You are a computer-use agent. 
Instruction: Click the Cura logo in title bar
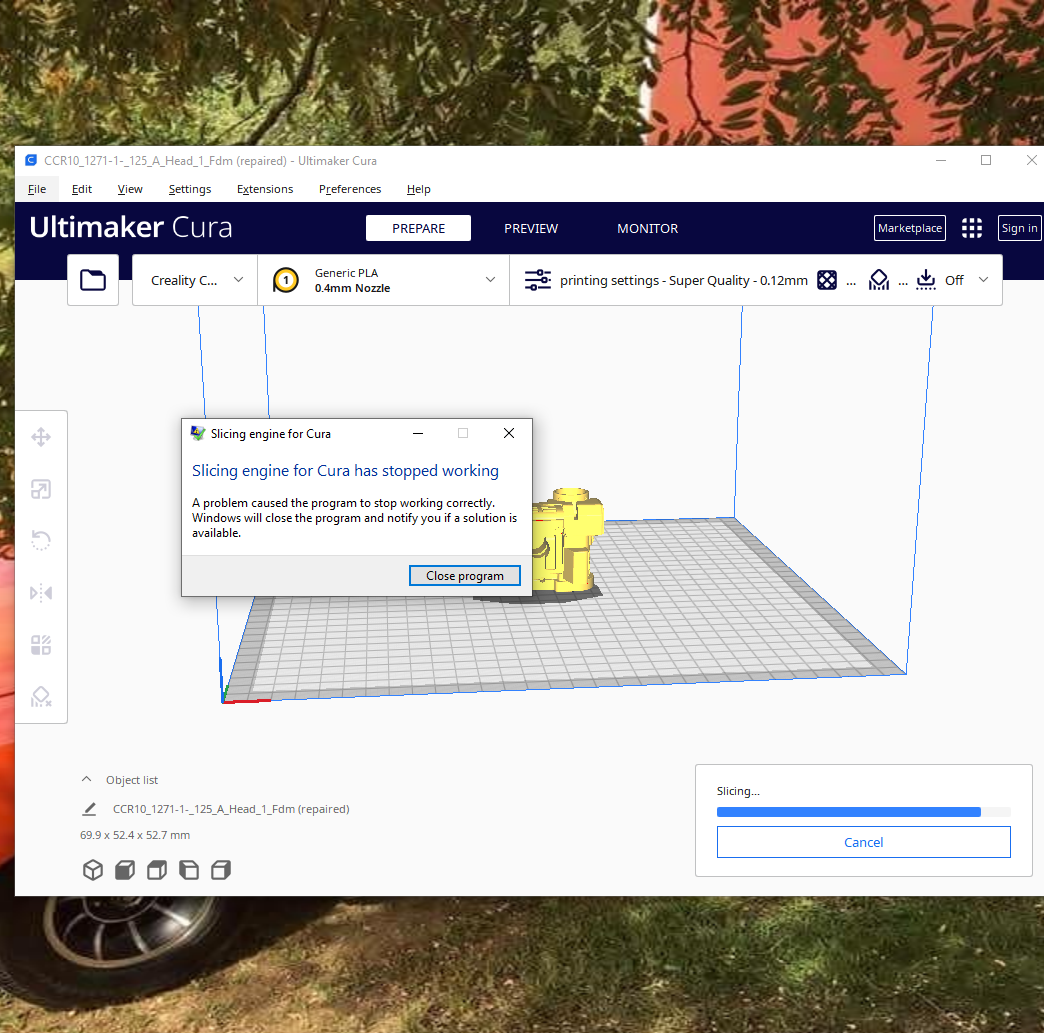point(31,161)
